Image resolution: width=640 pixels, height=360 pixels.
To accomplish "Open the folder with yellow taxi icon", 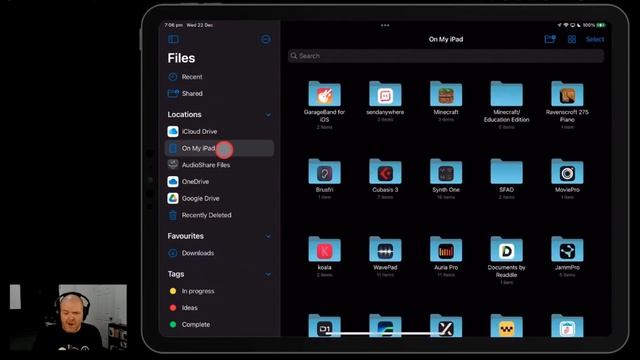I will coord(506,326).
